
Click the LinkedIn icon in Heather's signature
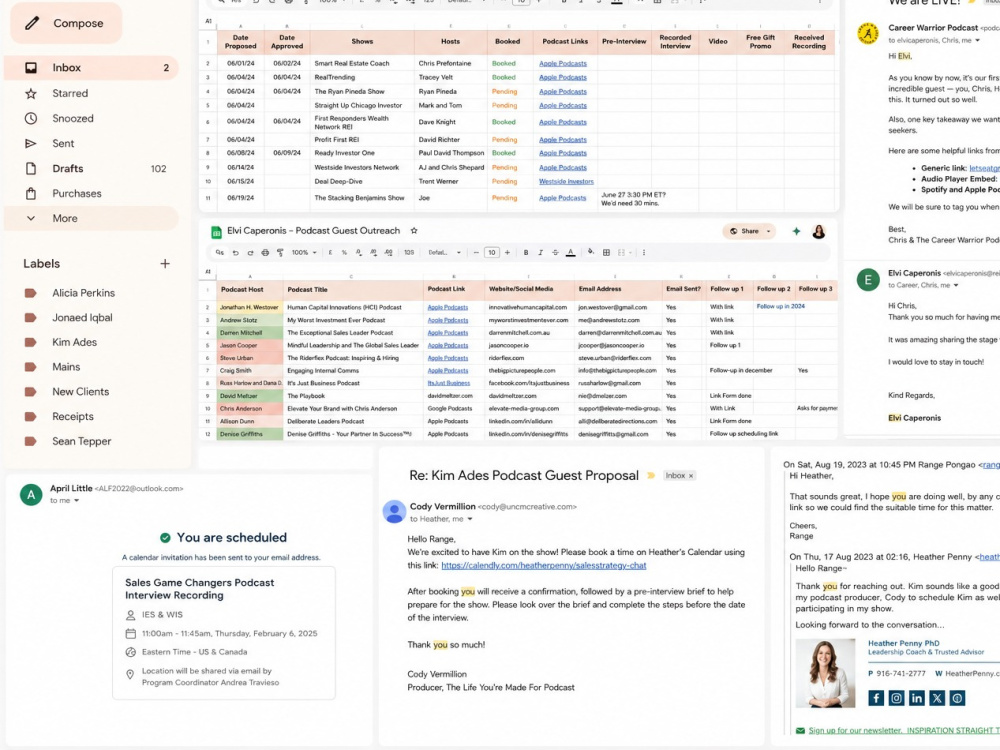916,698
